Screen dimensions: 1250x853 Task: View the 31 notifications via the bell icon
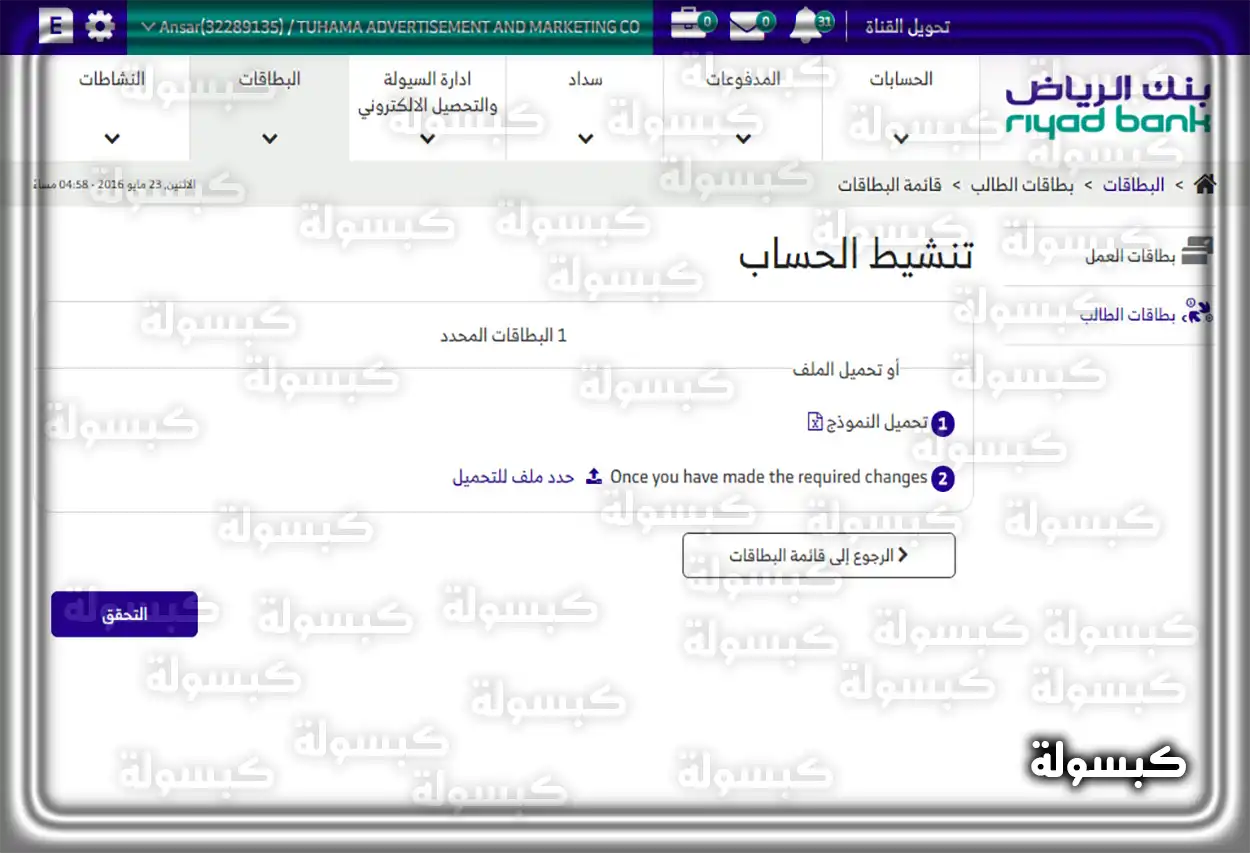[x=806, y=26]
